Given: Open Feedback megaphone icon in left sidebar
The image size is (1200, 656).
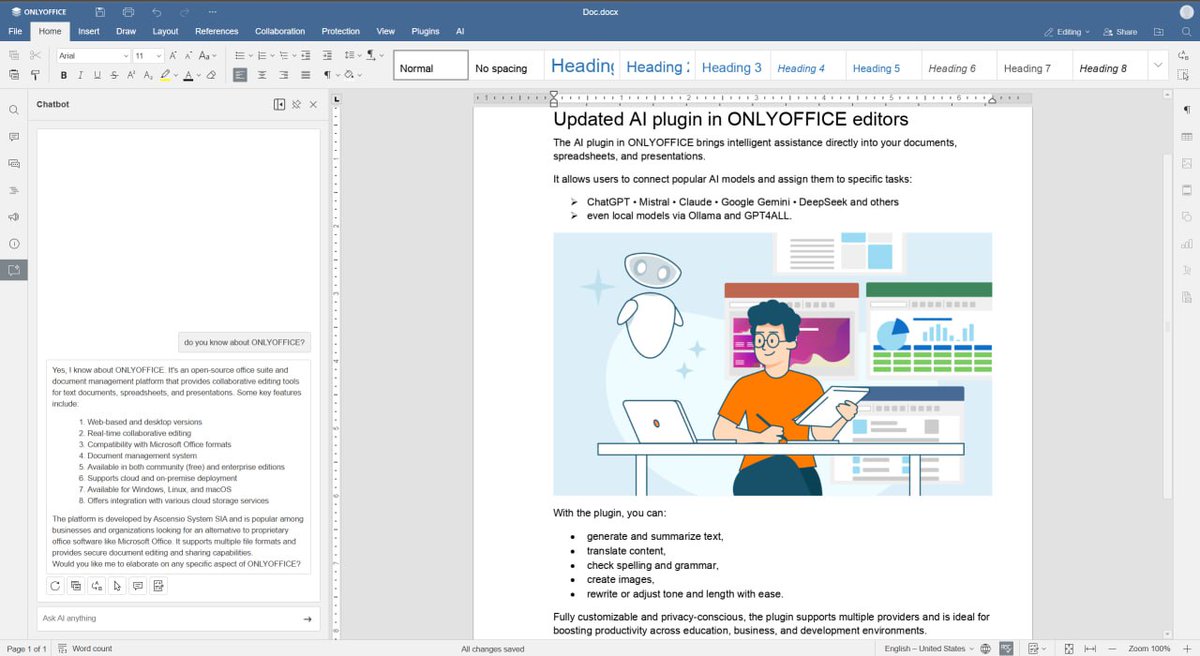Looking at the screenshot, I should 14,217.
